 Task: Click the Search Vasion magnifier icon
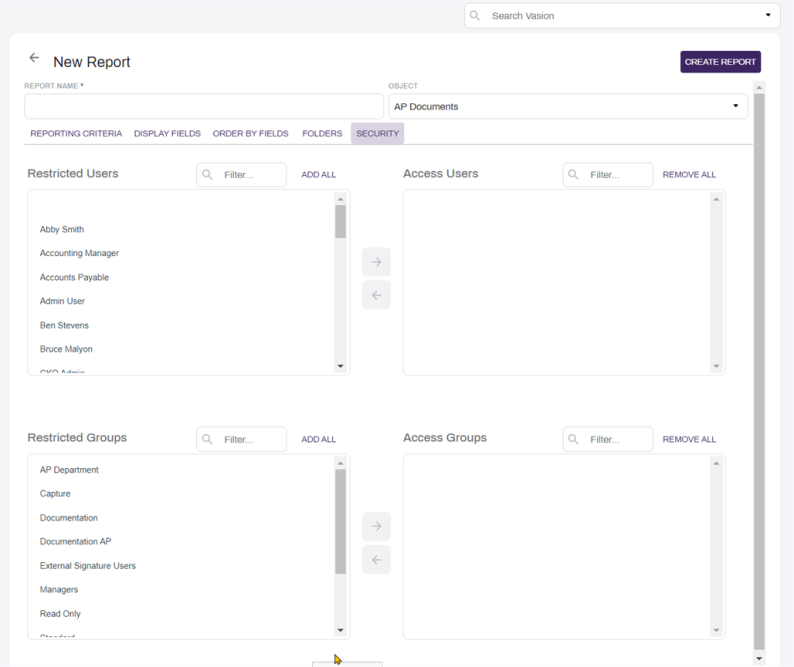coord(475,16)
